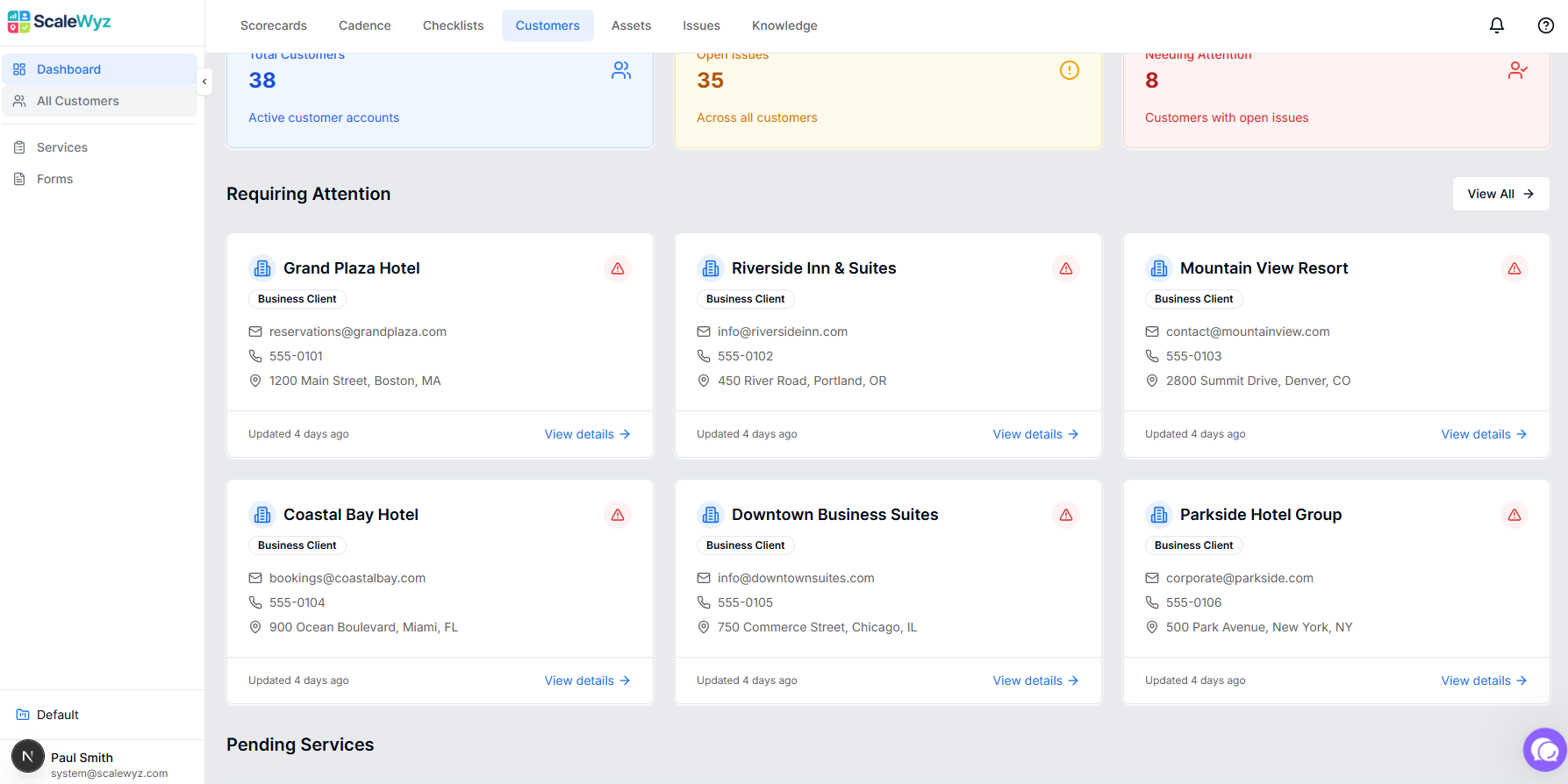This screenshot has height=784, width=1568.
Task: Click the Paul Smith user name
Action: point(82,758)
